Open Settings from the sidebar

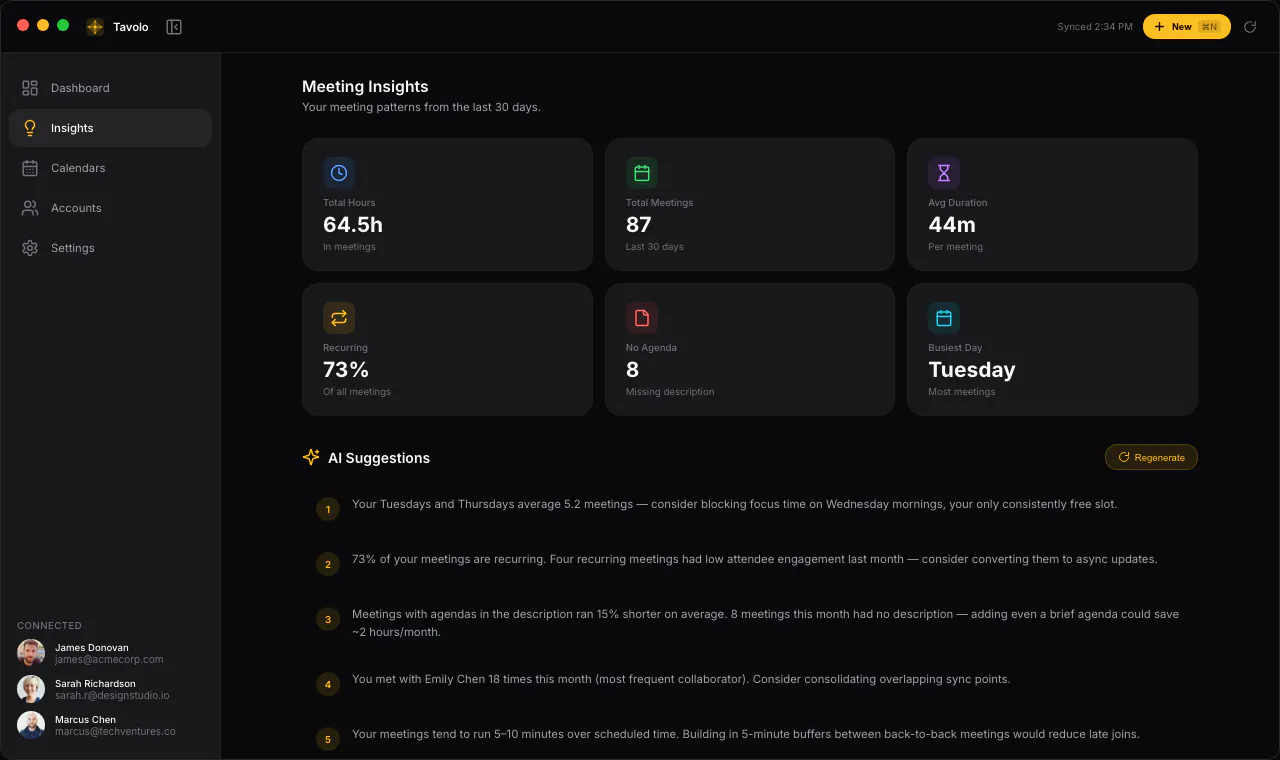coord(110,248)
